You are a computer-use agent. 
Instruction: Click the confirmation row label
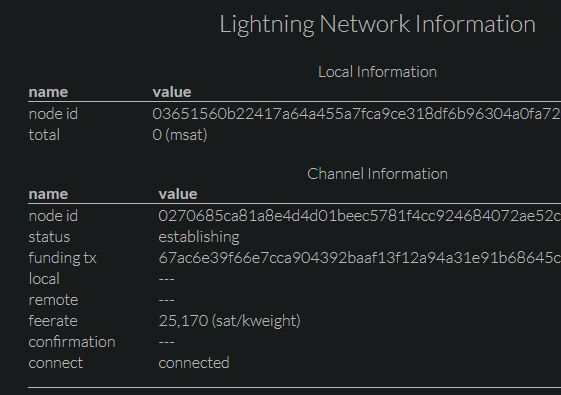click(72, 342)
